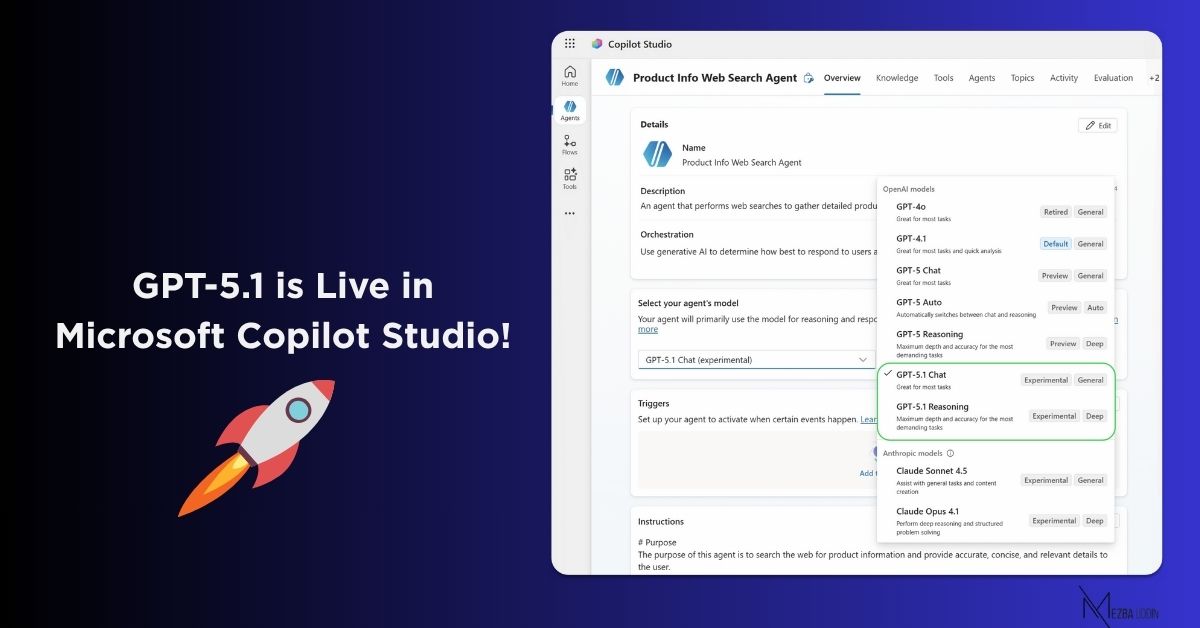Switch to the Knowledge tab

897,78
